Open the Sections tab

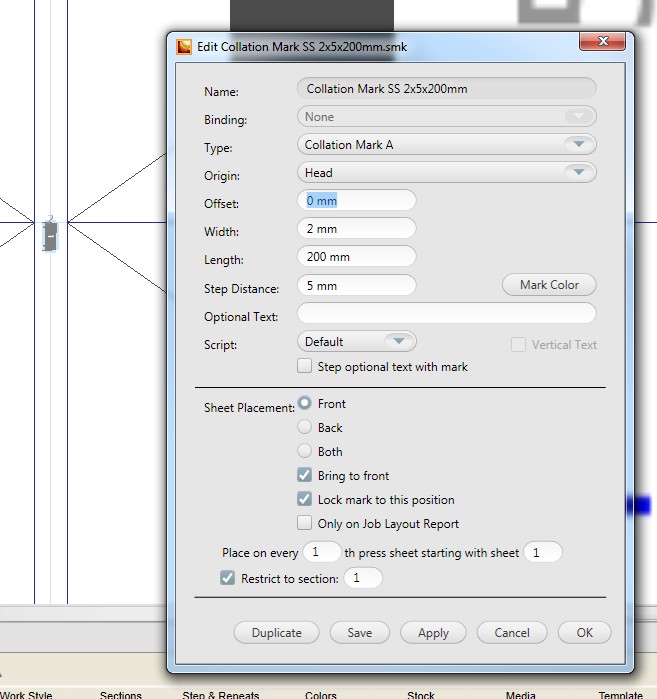(x=121, y=695)
